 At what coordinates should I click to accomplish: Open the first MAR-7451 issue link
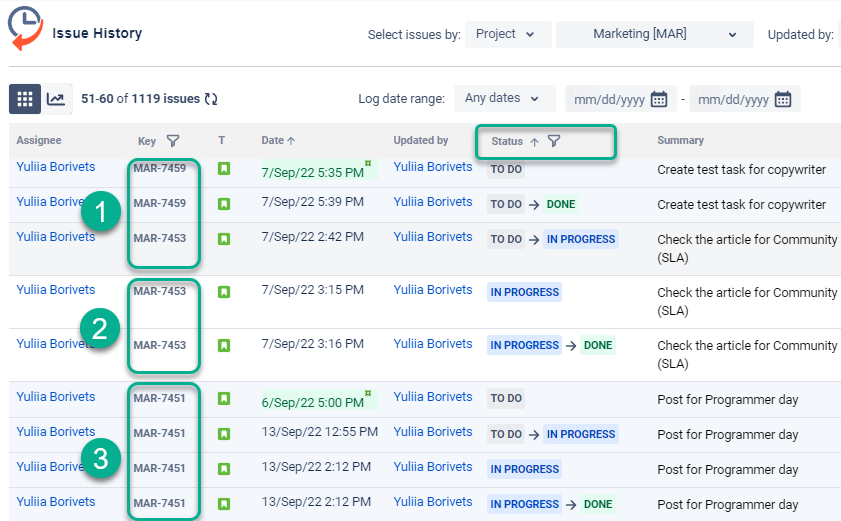[x=160, y=398]
